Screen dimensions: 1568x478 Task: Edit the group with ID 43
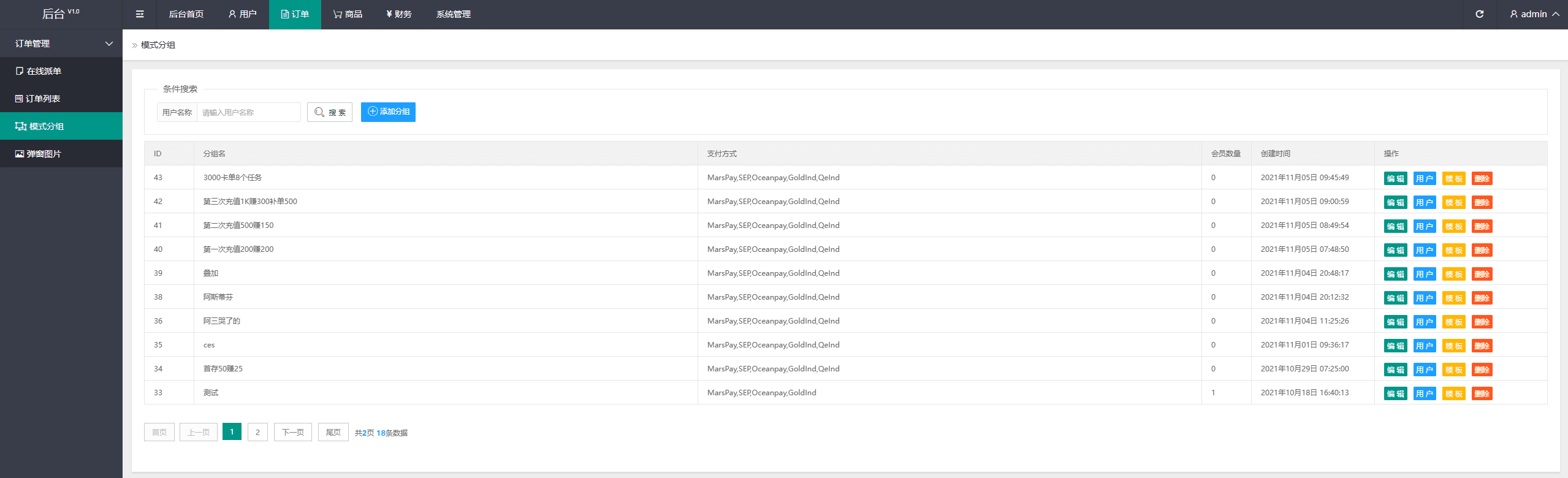[1396, 178]
